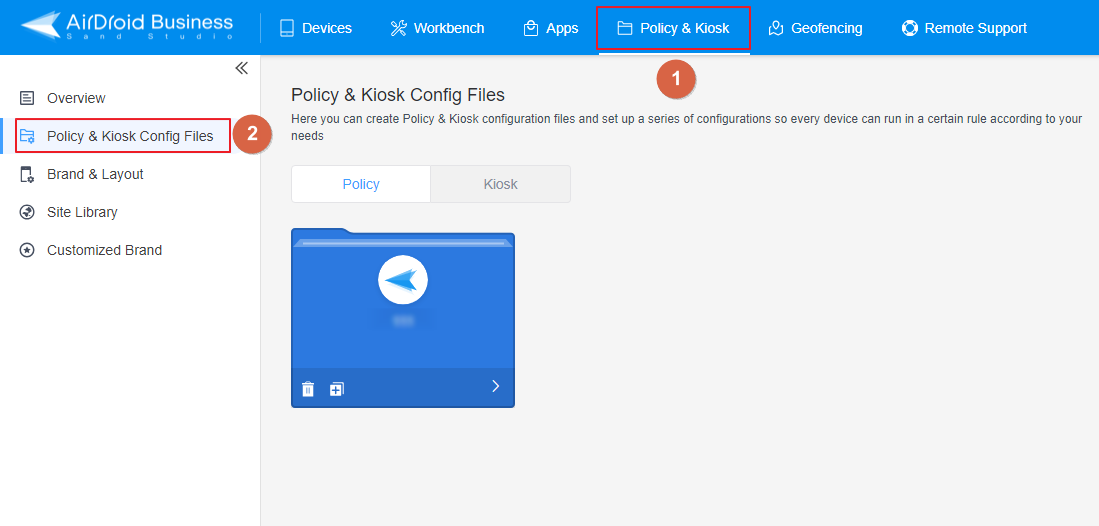Click the AirDroid logo on folder card

[x=403, y=281]
